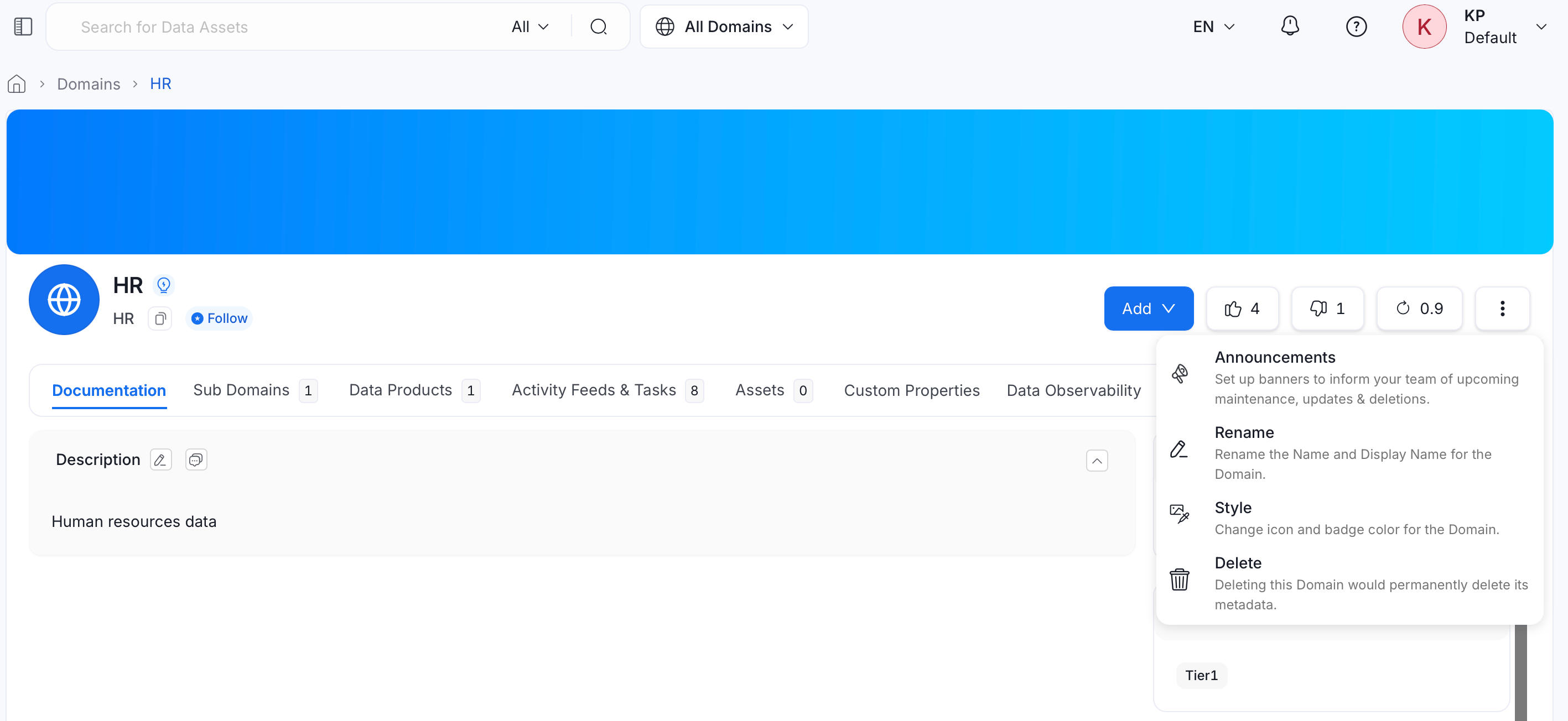The width and height of the screenshot is (1568, 721).
Task: Copy the HR domain name
Action: click(160, 318)
